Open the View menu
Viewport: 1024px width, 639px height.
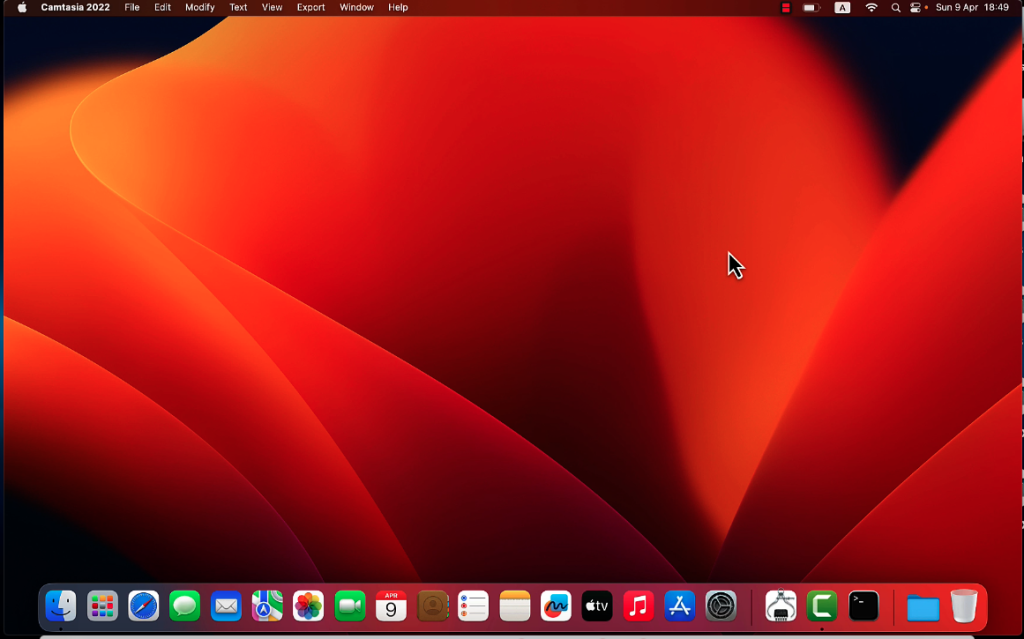click(272, 8)
